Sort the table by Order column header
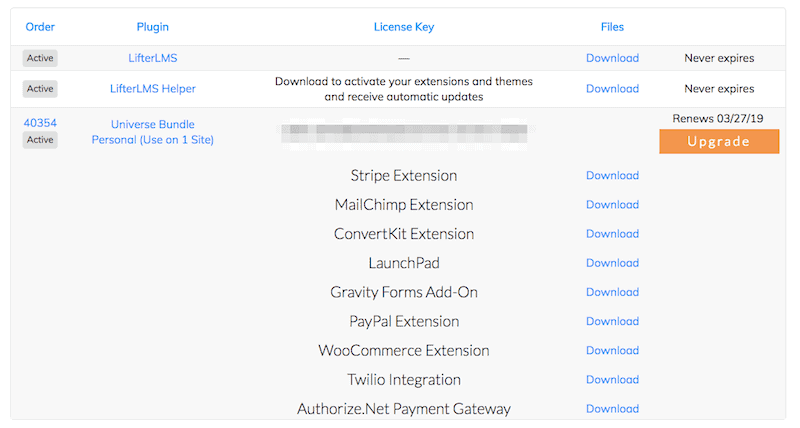This screenshot has width=800, height=428. click(40, 27)
